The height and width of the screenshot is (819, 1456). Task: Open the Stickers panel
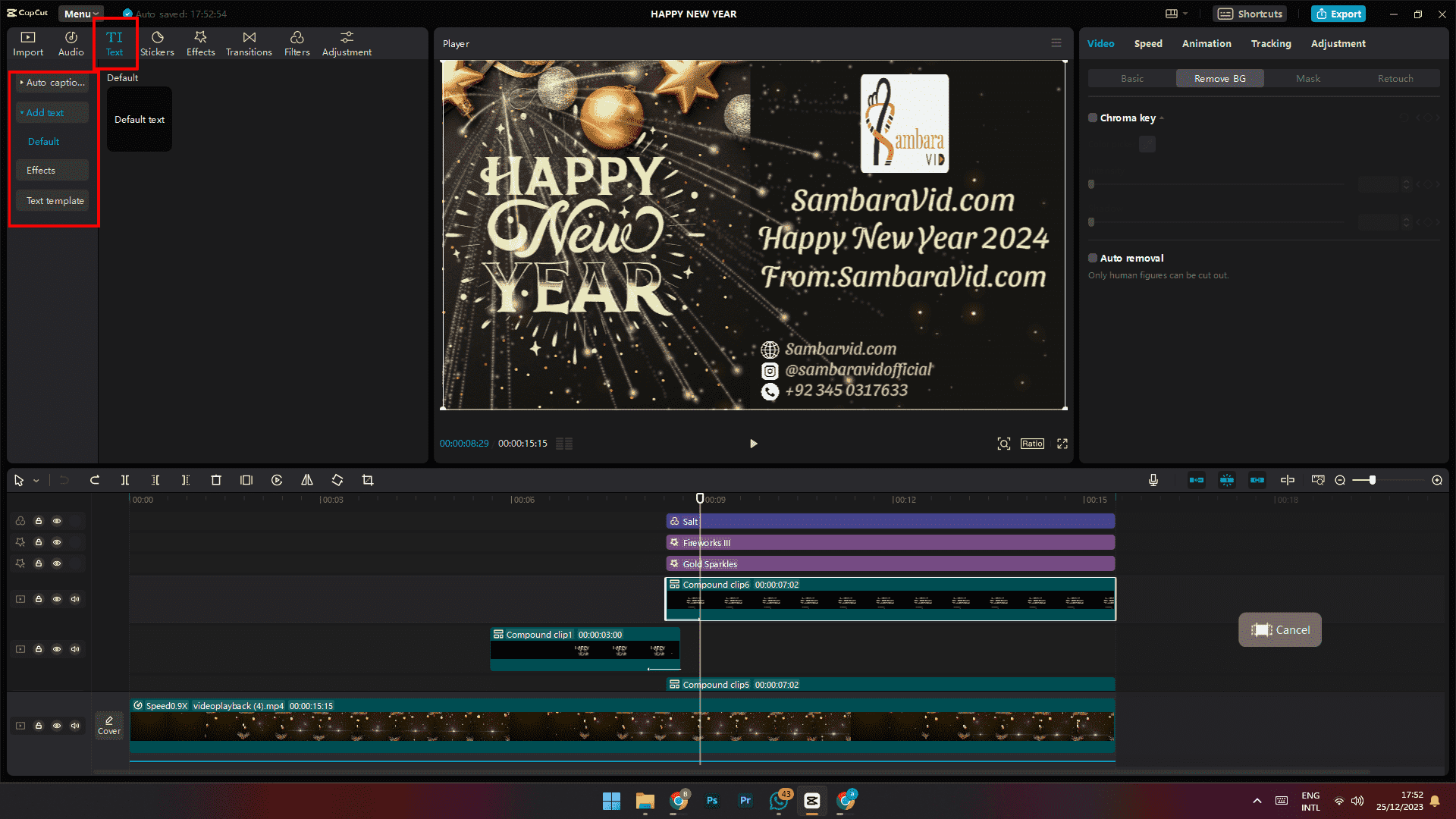click(157, 44)
